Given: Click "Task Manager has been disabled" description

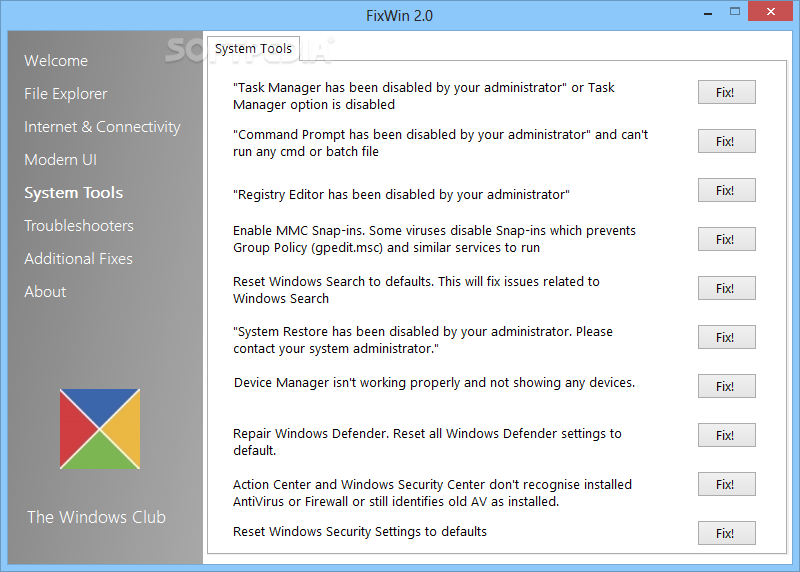Looking at the screenshot, I should click(x=423, y=96).
